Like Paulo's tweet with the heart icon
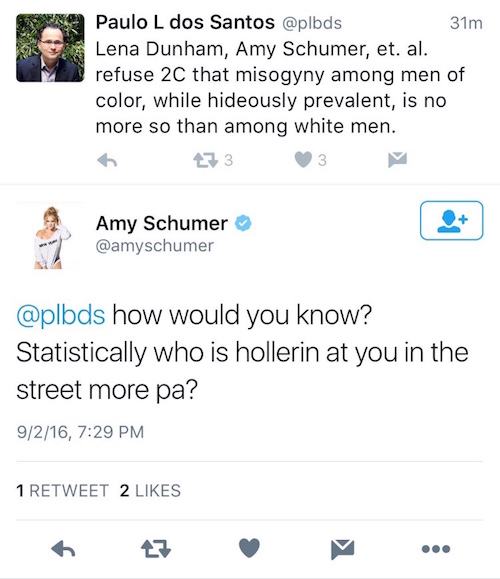The height and width of the screenshot is (579, 500). (x=303, y=160)
